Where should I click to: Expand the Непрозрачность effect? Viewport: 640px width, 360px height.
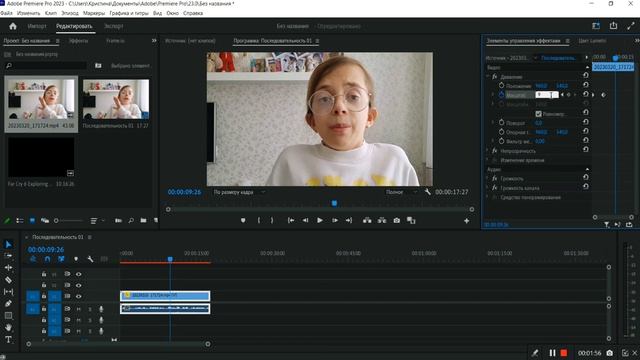click(x=487, y=151)
